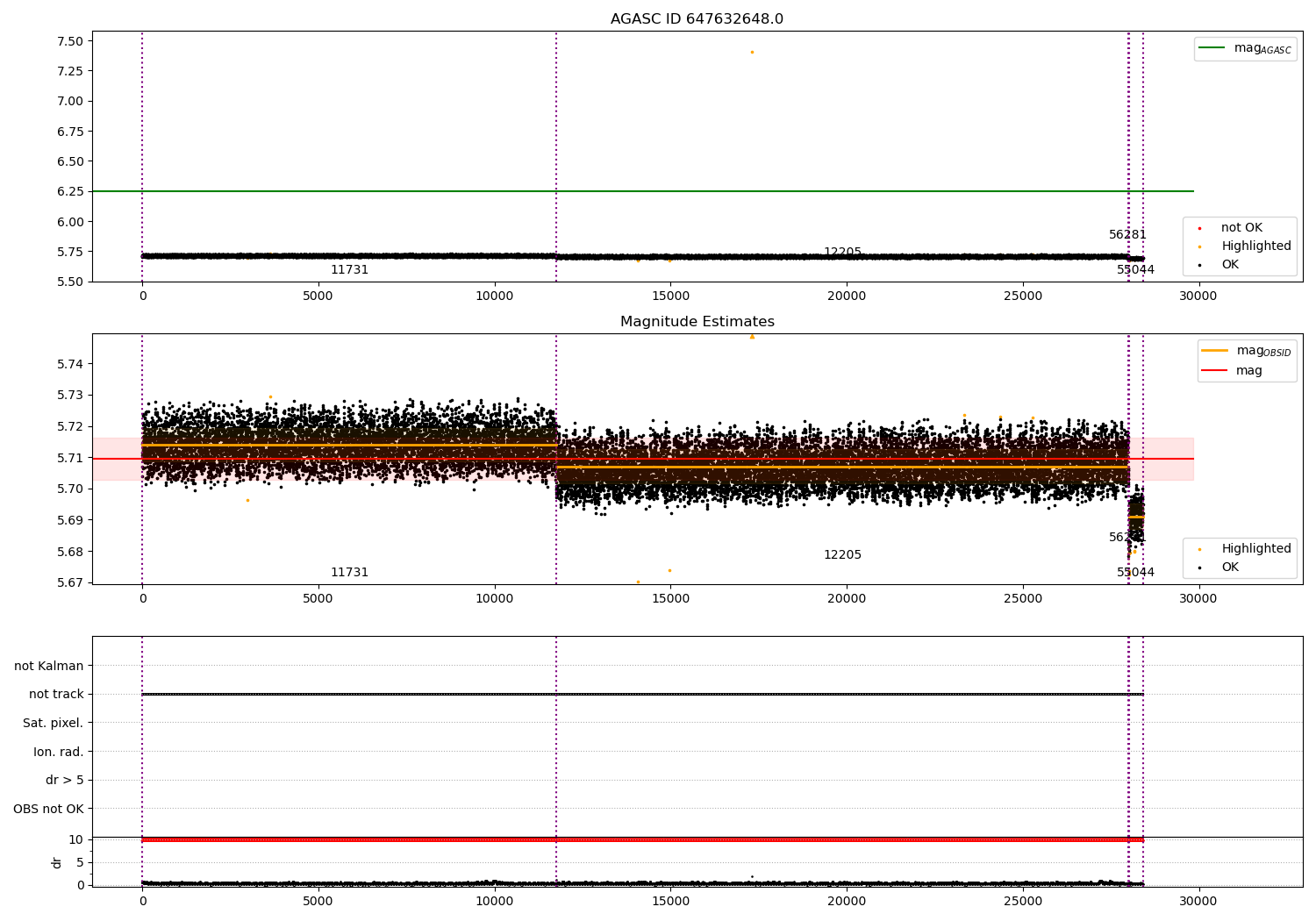Click the "dr > 5" axis label
The height and width of the screenshot is (921, 1316).
point(65,781)
